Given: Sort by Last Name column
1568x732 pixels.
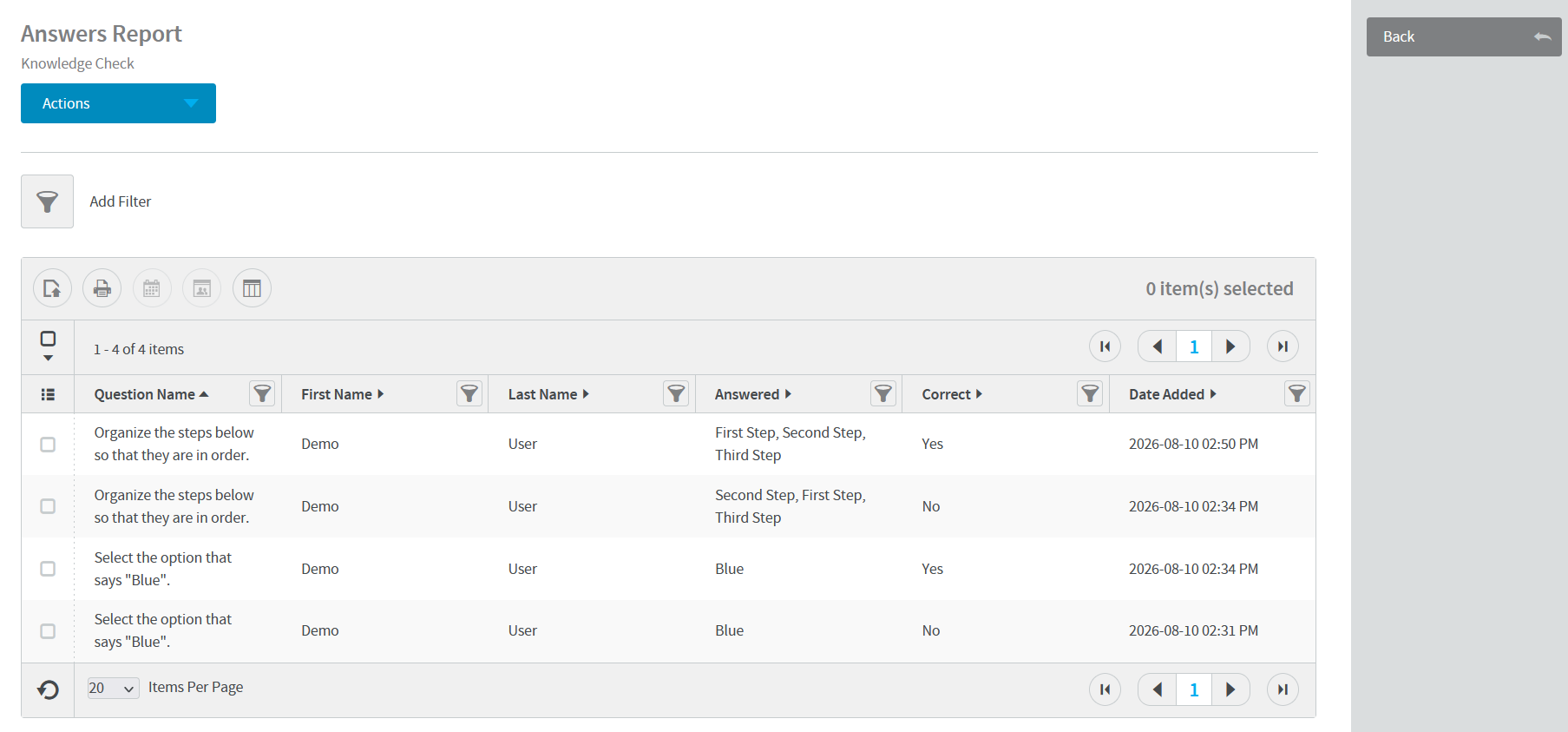Looking at the screenshot, I should [x=548, y=394].
